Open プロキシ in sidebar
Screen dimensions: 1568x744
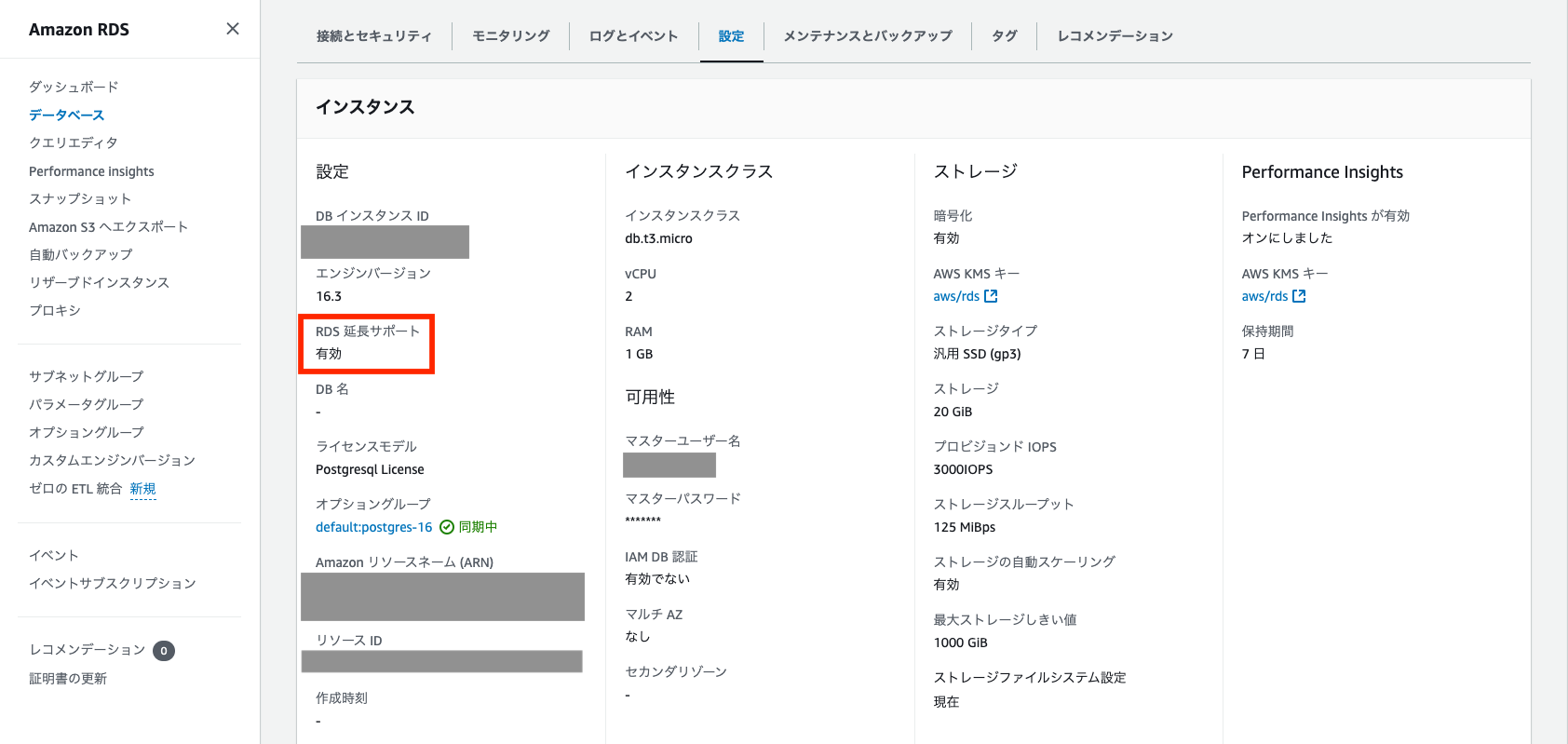click(x=55, y=310)
